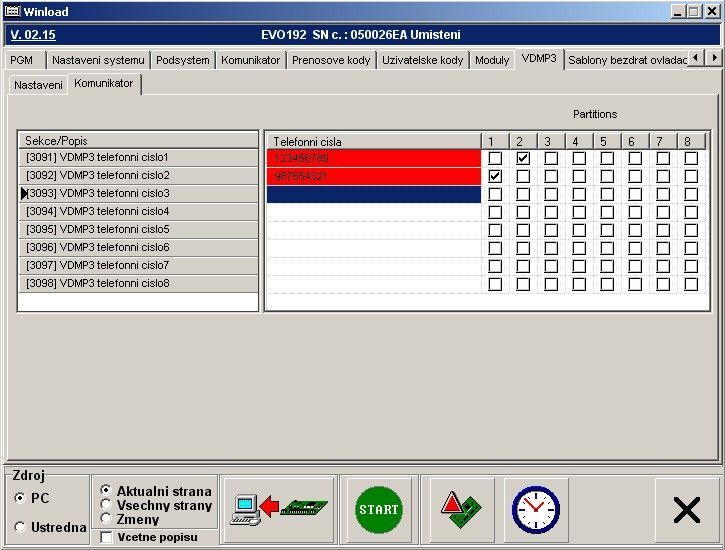
Task: Click the red triangle checkmark icon
Action: click(x=461, y=510)
